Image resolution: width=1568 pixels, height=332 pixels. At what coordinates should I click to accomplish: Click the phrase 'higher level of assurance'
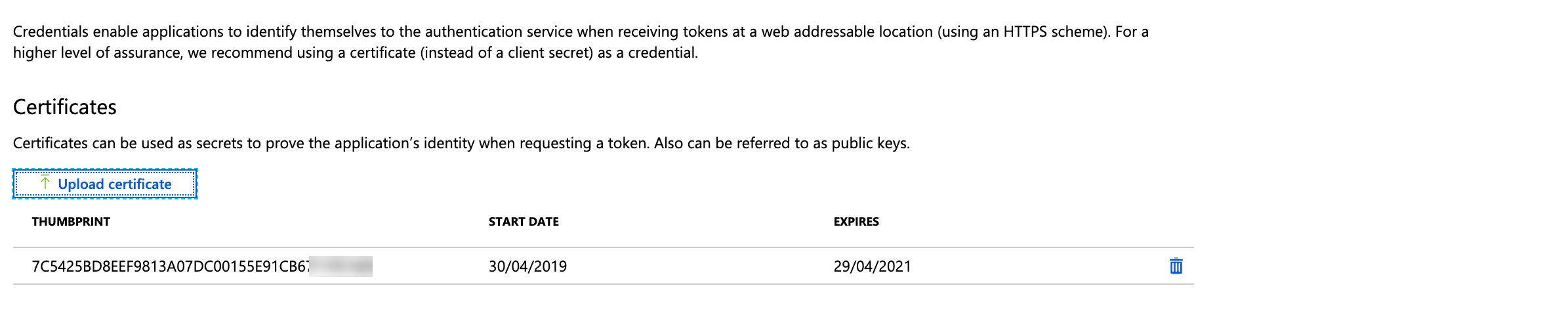pos(96,52)
